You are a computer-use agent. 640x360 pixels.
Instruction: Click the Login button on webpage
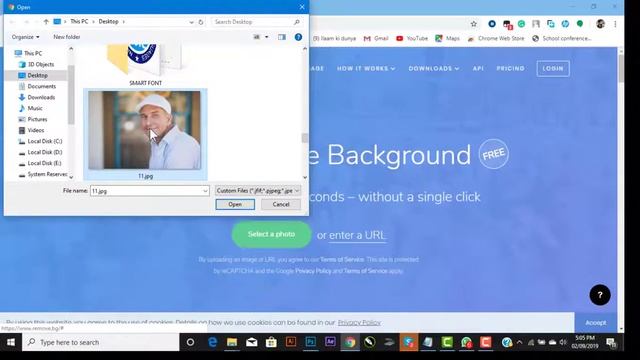[x=553, y=69]
